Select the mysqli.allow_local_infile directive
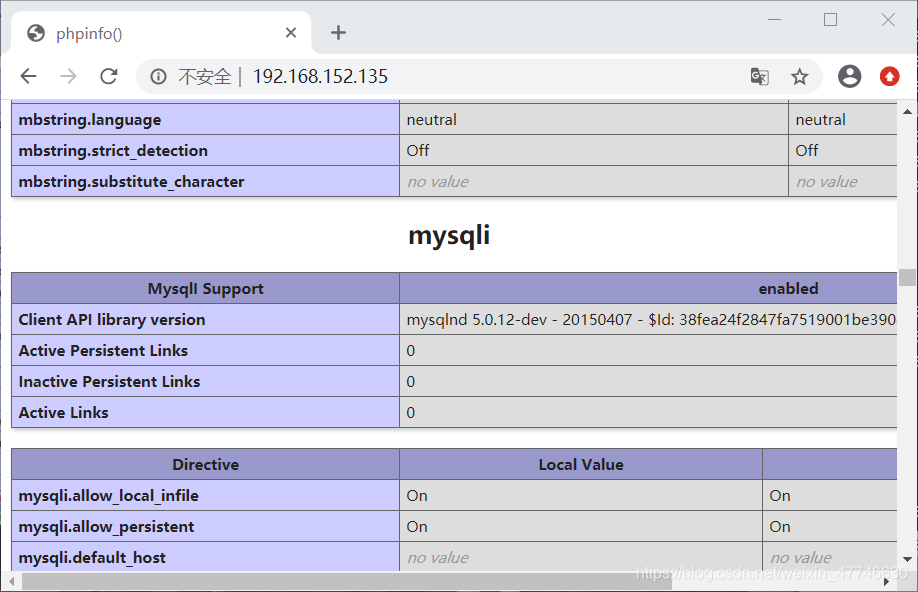 [x=205, y=495]
